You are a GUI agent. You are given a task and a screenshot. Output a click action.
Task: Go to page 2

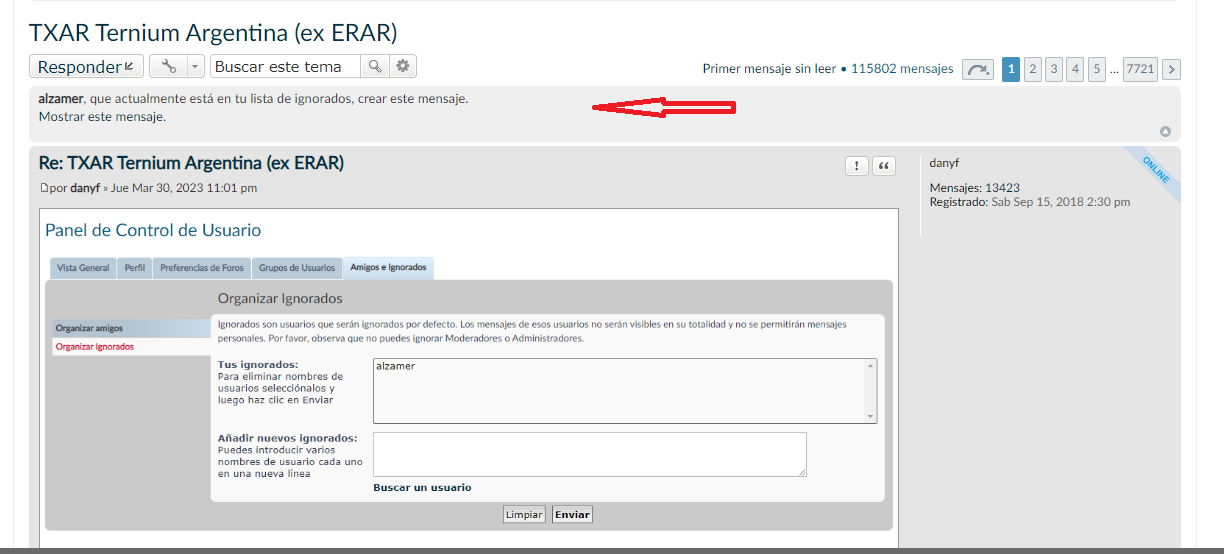tap(1033, 69)
